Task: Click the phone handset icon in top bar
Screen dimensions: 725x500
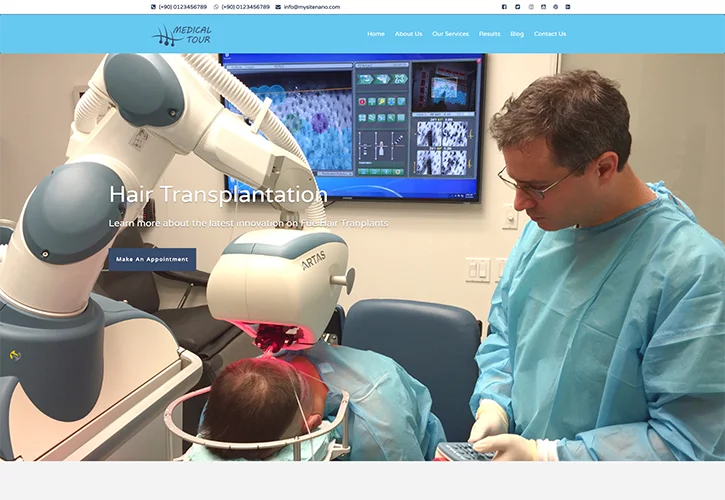Action: pos(154,7)
